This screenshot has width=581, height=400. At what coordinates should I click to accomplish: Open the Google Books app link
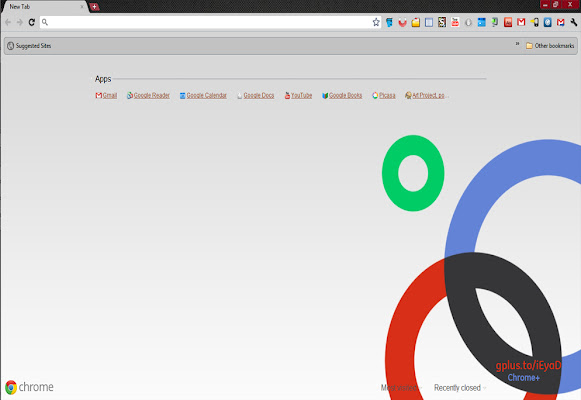[342, 96]
